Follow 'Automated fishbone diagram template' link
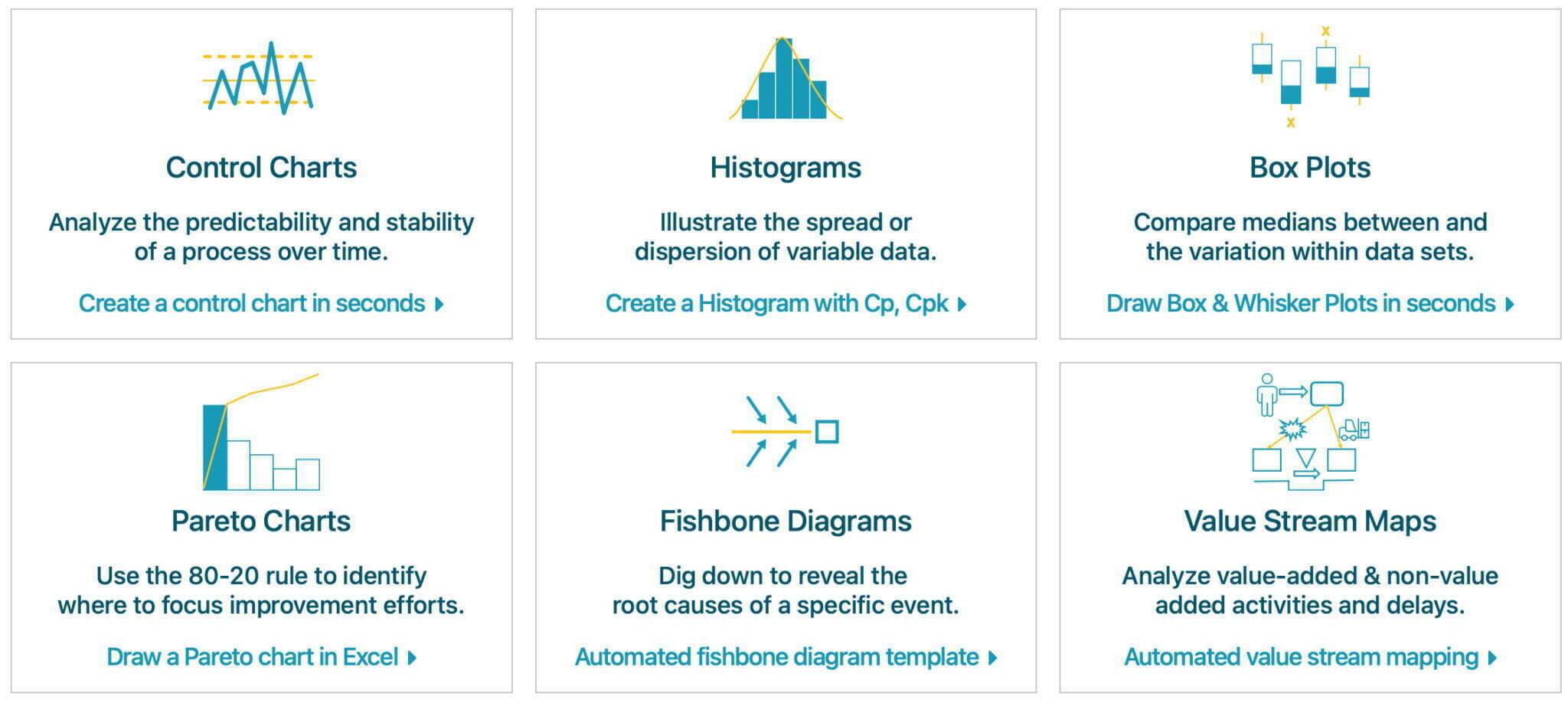The height and width of the screenshot is (703, 1568). tap(777, 657)
